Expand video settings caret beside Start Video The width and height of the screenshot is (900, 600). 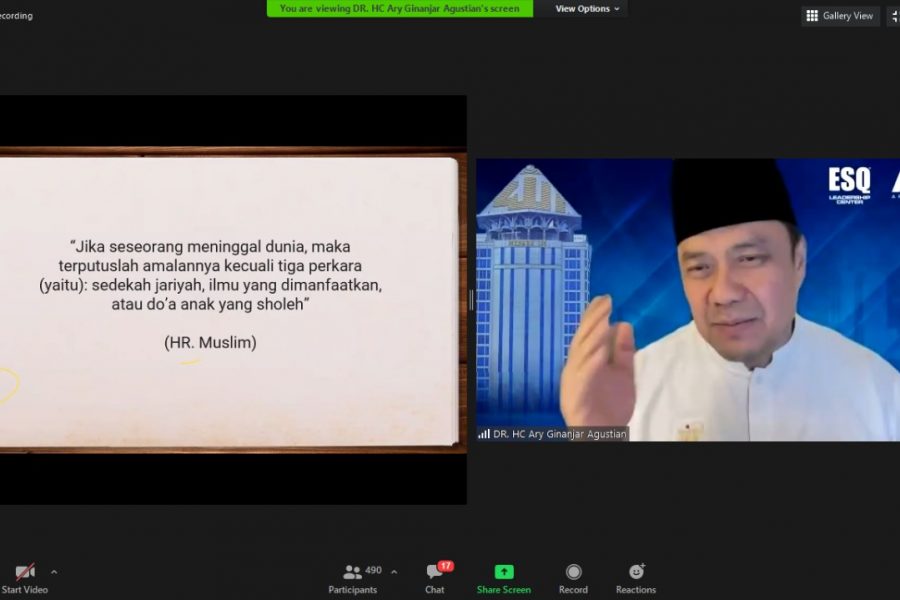(54, 572)
